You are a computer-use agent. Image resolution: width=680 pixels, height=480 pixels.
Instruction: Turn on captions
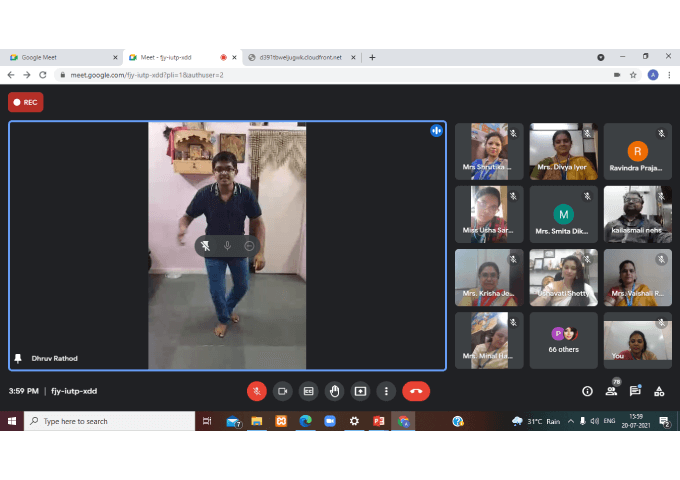coord(308,391)
